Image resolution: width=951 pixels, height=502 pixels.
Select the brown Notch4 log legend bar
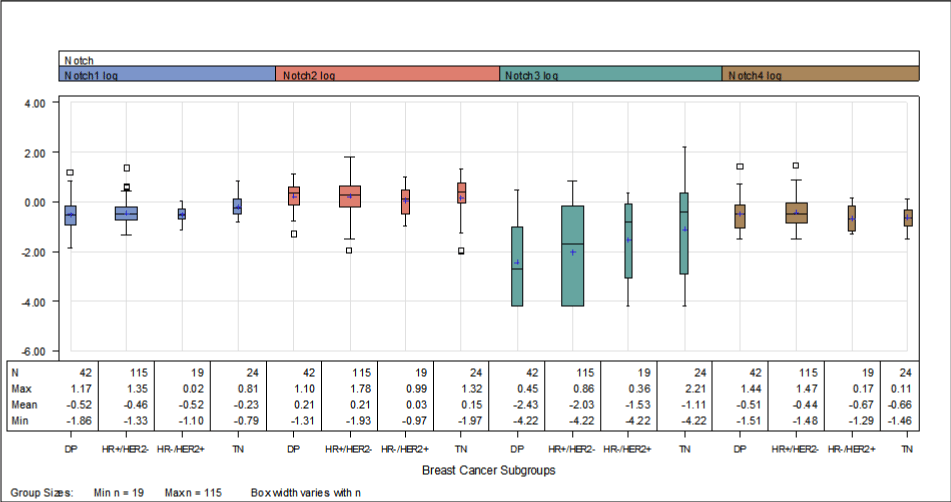coord(820,75)
